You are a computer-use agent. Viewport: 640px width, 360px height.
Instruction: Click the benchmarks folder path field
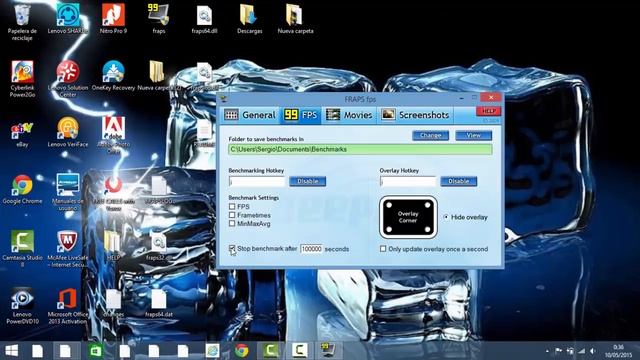[x=360, y=149]
